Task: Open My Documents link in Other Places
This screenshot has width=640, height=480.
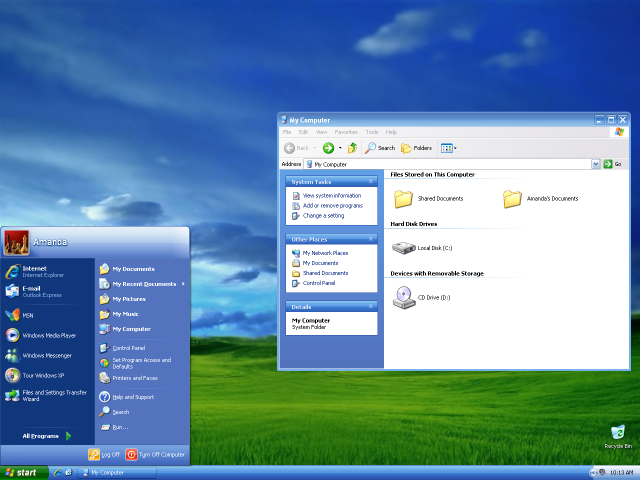Action: 320,263
